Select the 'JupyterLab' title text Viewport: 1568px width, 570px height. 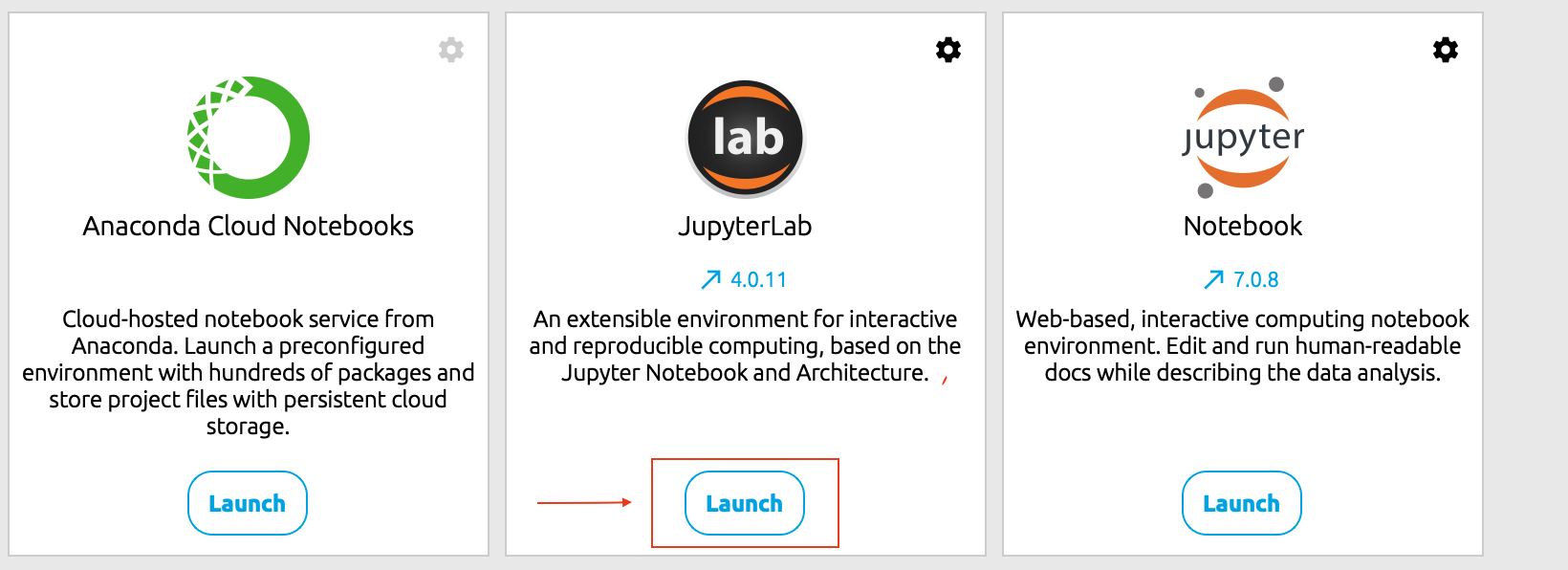click(x=745, y=226)
